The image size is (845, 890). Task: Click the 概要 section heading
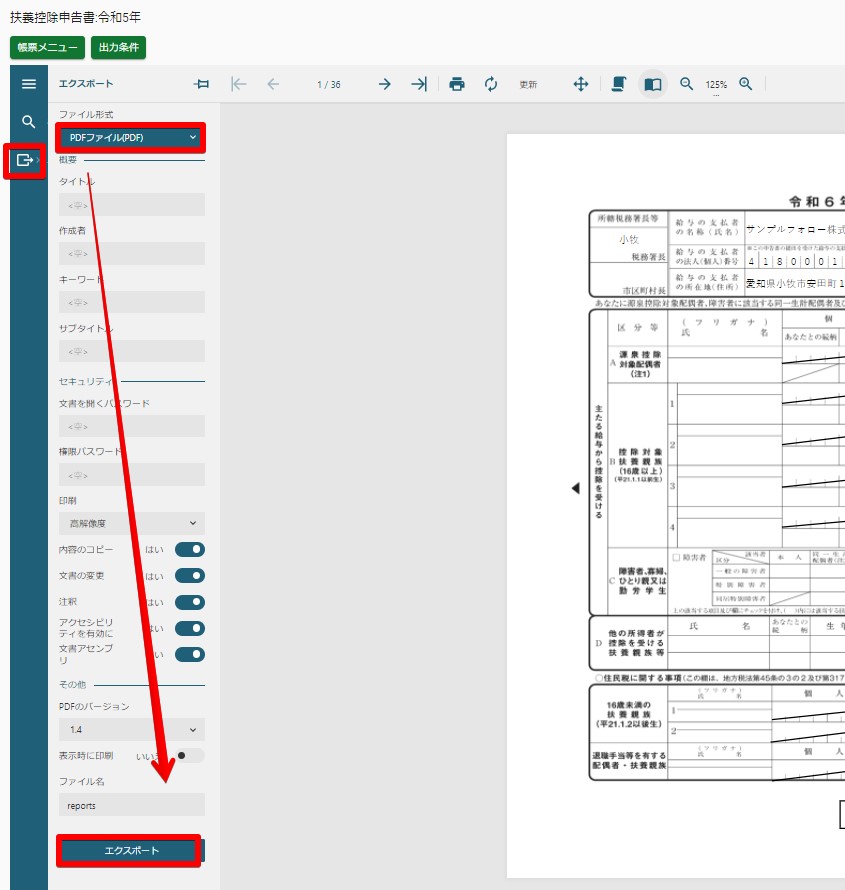coord(68,160)
